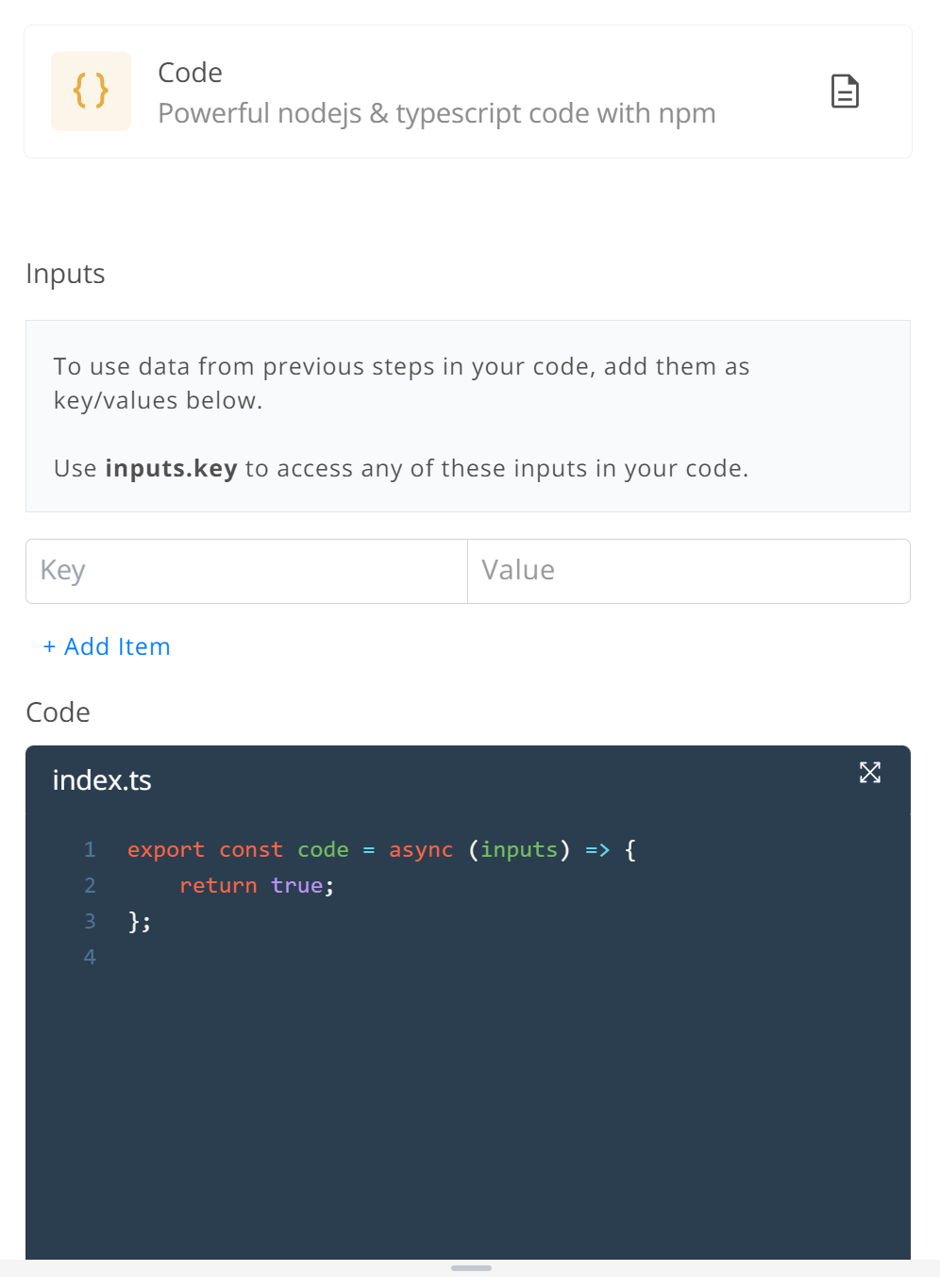Click the curly braces Code icon
This screenshot has height=1288, width=940.
(91, 92)
